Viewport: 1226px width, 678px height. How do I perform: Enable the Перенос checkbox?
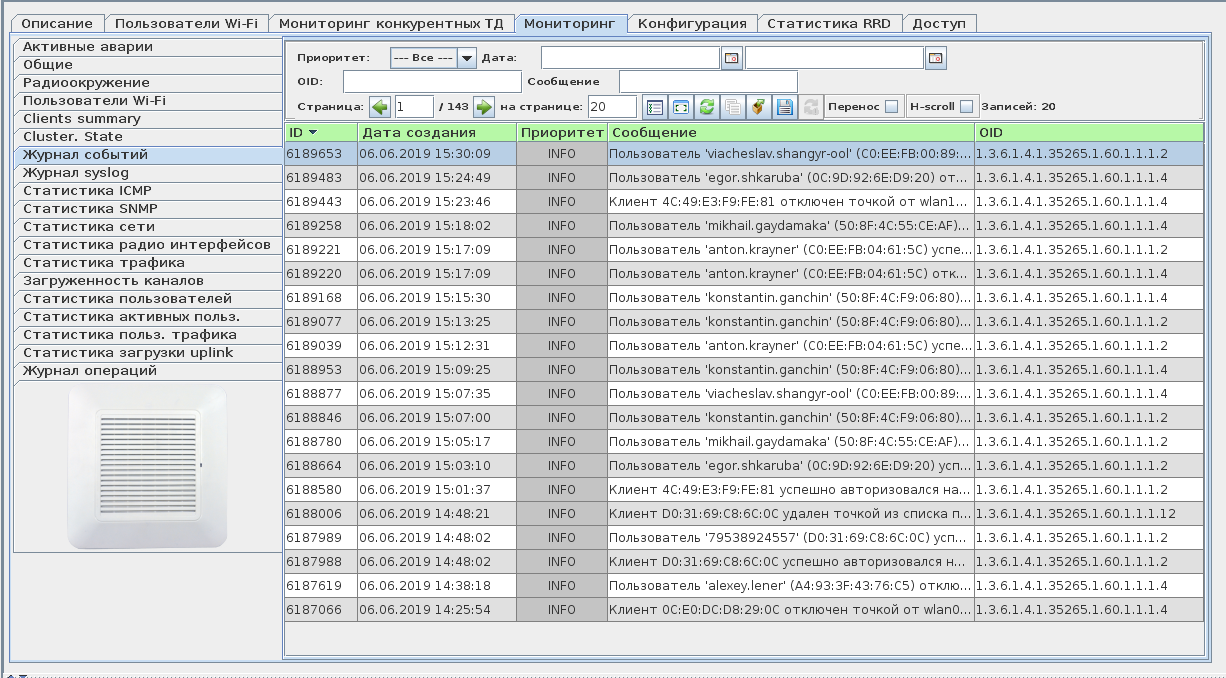[x=891, y=107]
